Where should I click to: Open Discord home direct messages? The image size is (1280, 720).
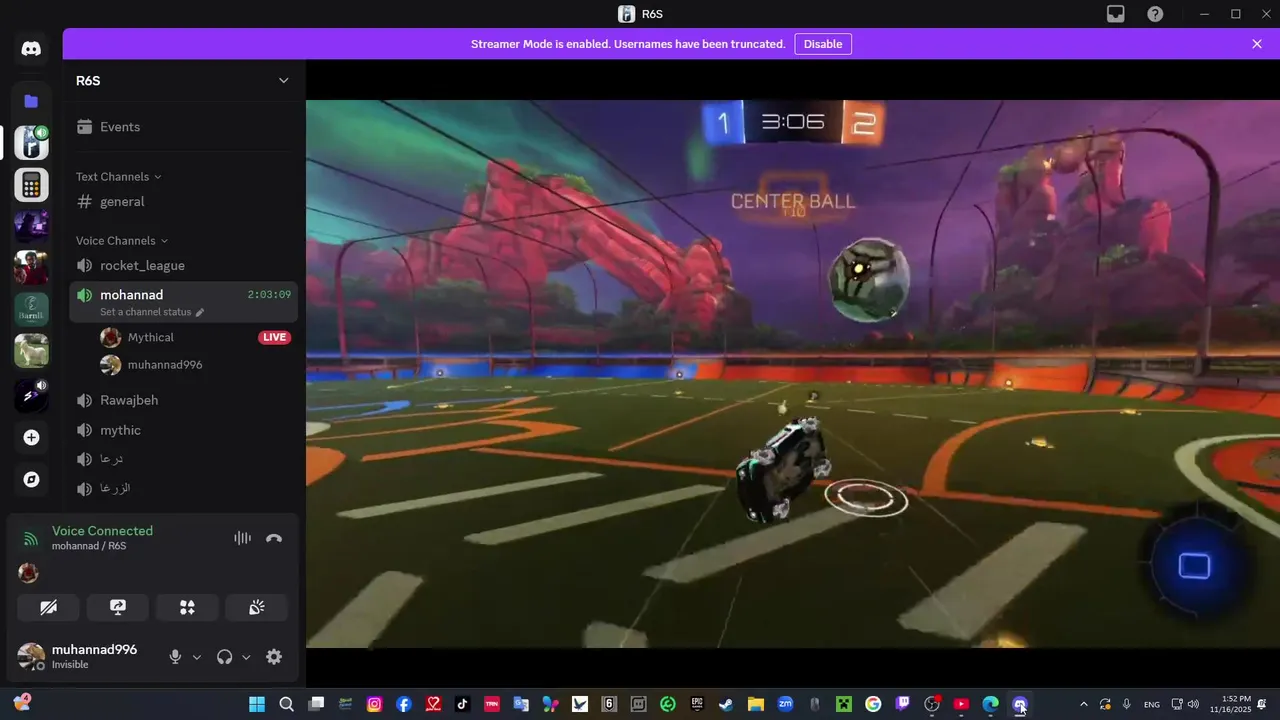tap(31, 49)
